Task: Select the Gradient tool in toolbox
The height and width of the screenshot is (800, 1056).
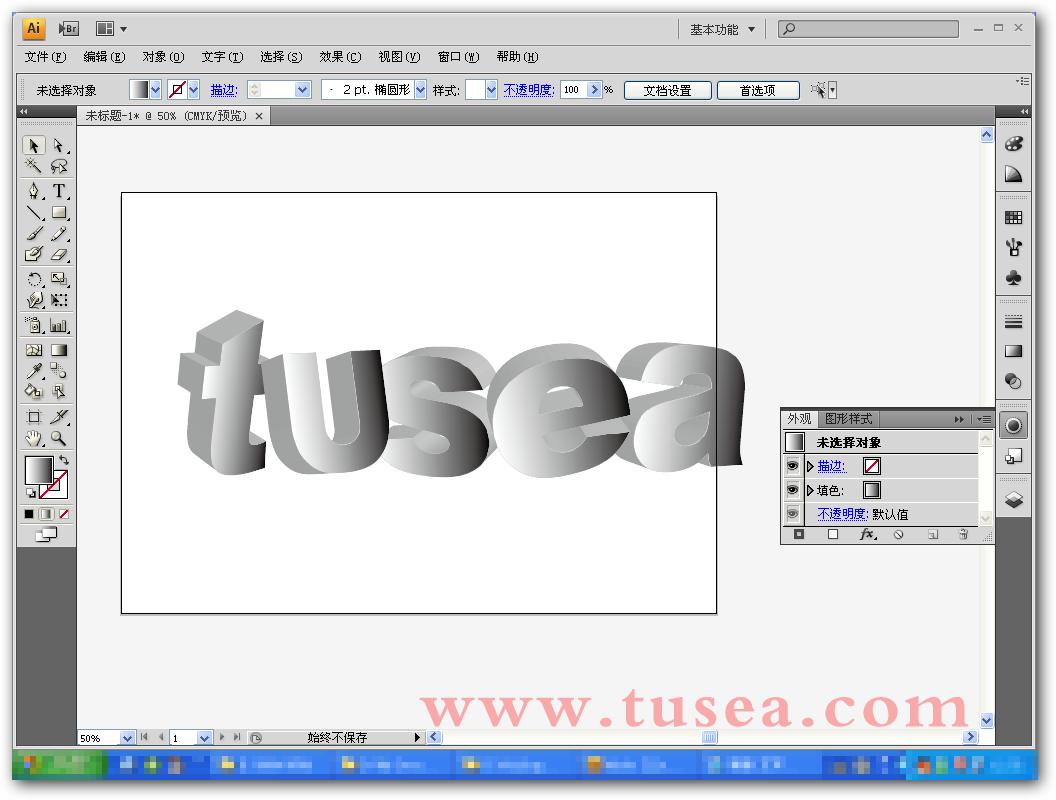Action: tap(59, 350)
